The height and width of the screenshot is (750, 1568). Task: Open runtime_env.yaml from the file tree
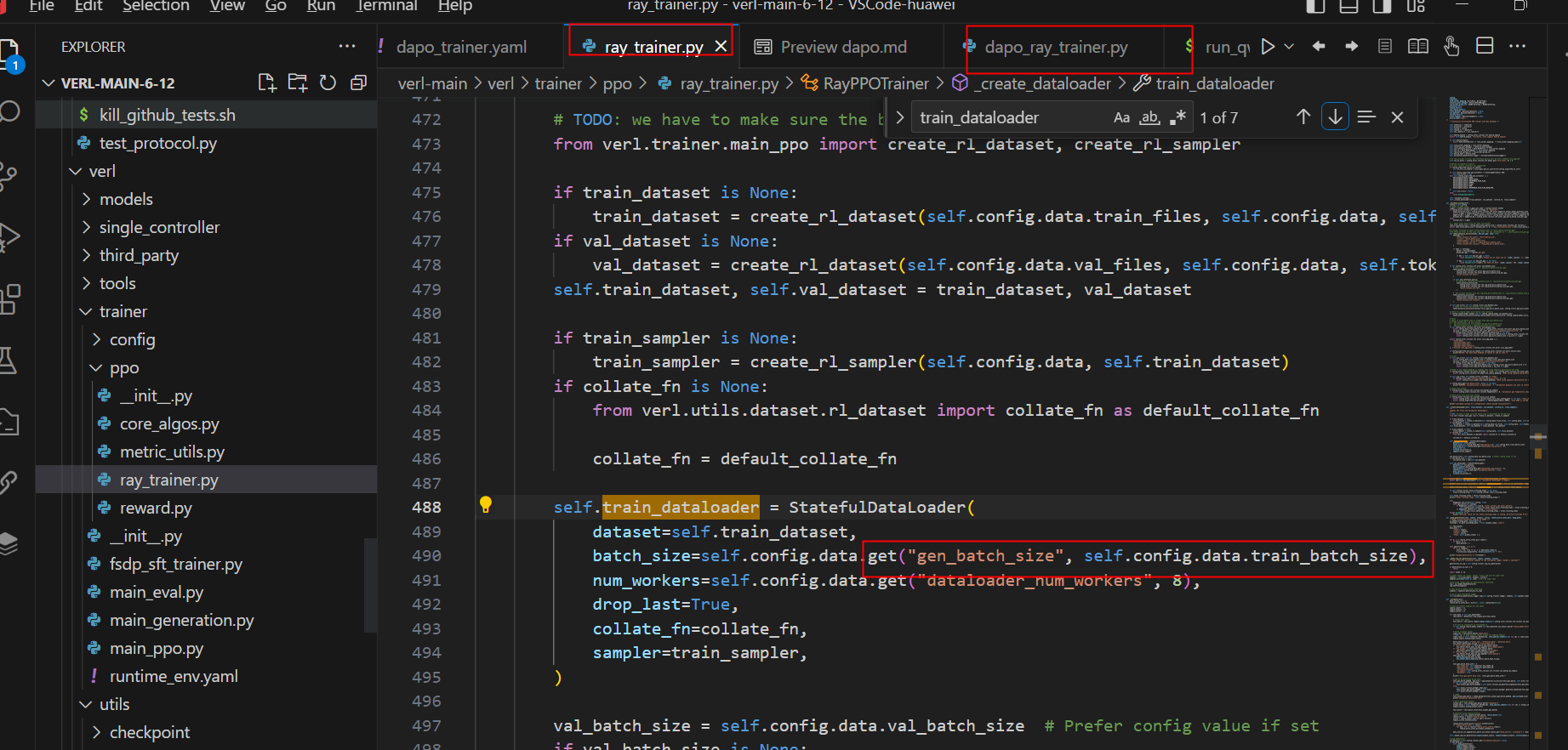174,676
